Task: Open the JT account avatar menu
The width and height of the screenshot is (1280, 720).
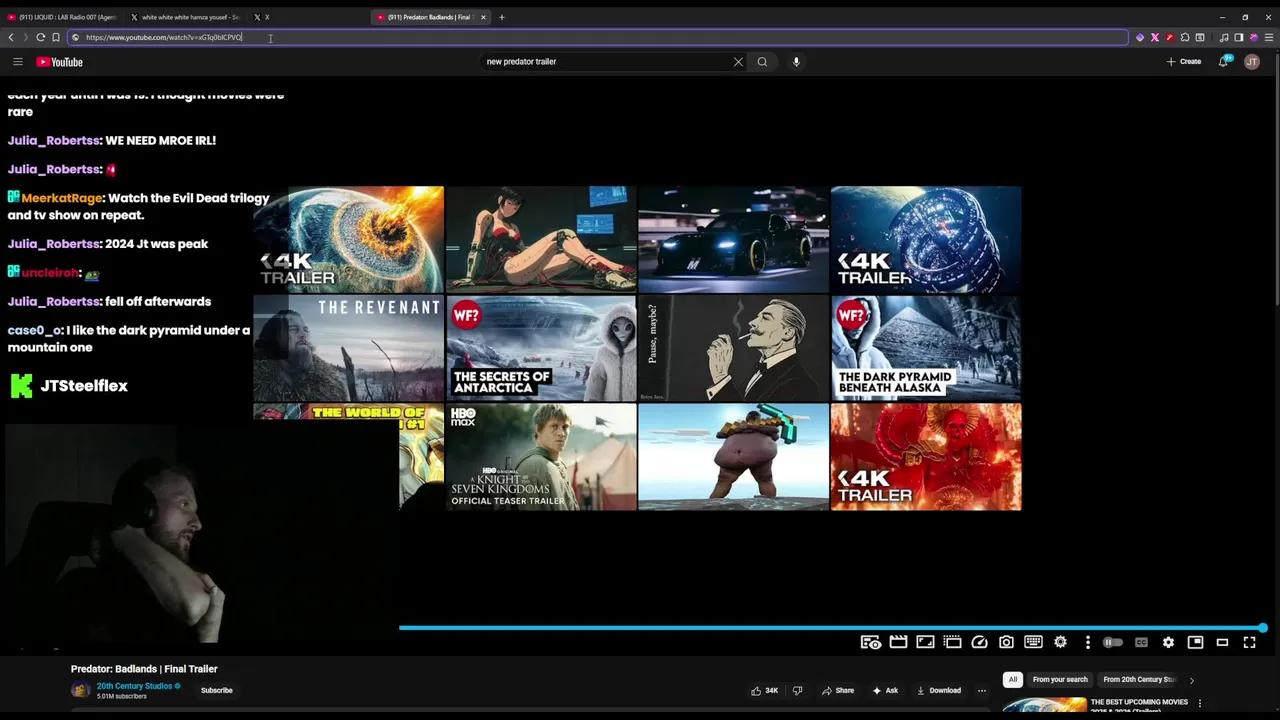Action: coord(1252,62)
